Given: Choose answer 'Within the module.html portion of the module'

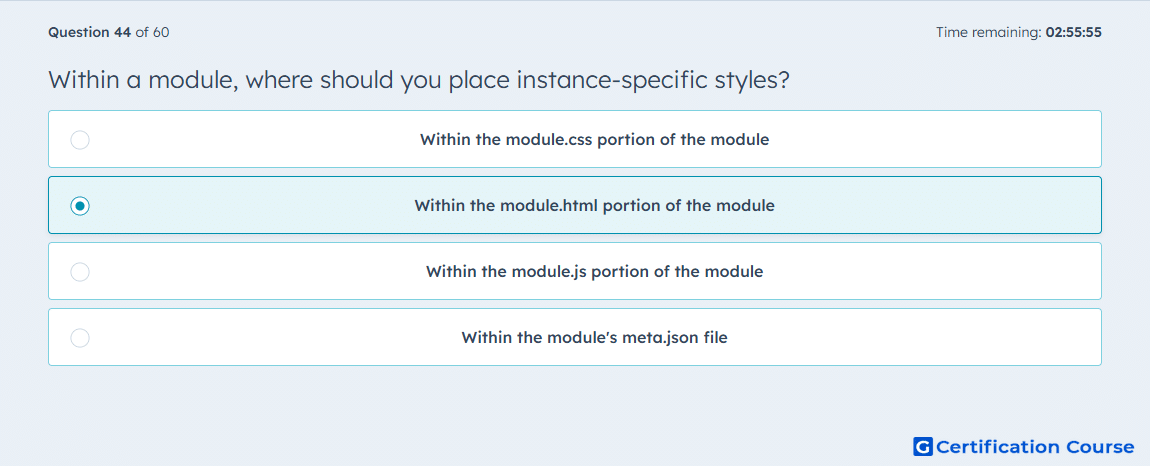Looking at the screenshot, I should tap(594, 205).
